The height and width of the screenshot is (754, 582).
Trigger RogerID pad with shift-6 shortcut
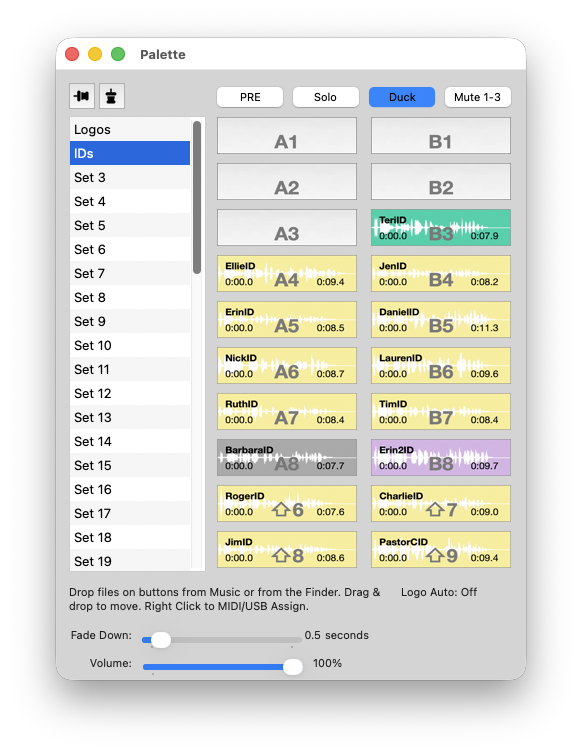point(287,503)
